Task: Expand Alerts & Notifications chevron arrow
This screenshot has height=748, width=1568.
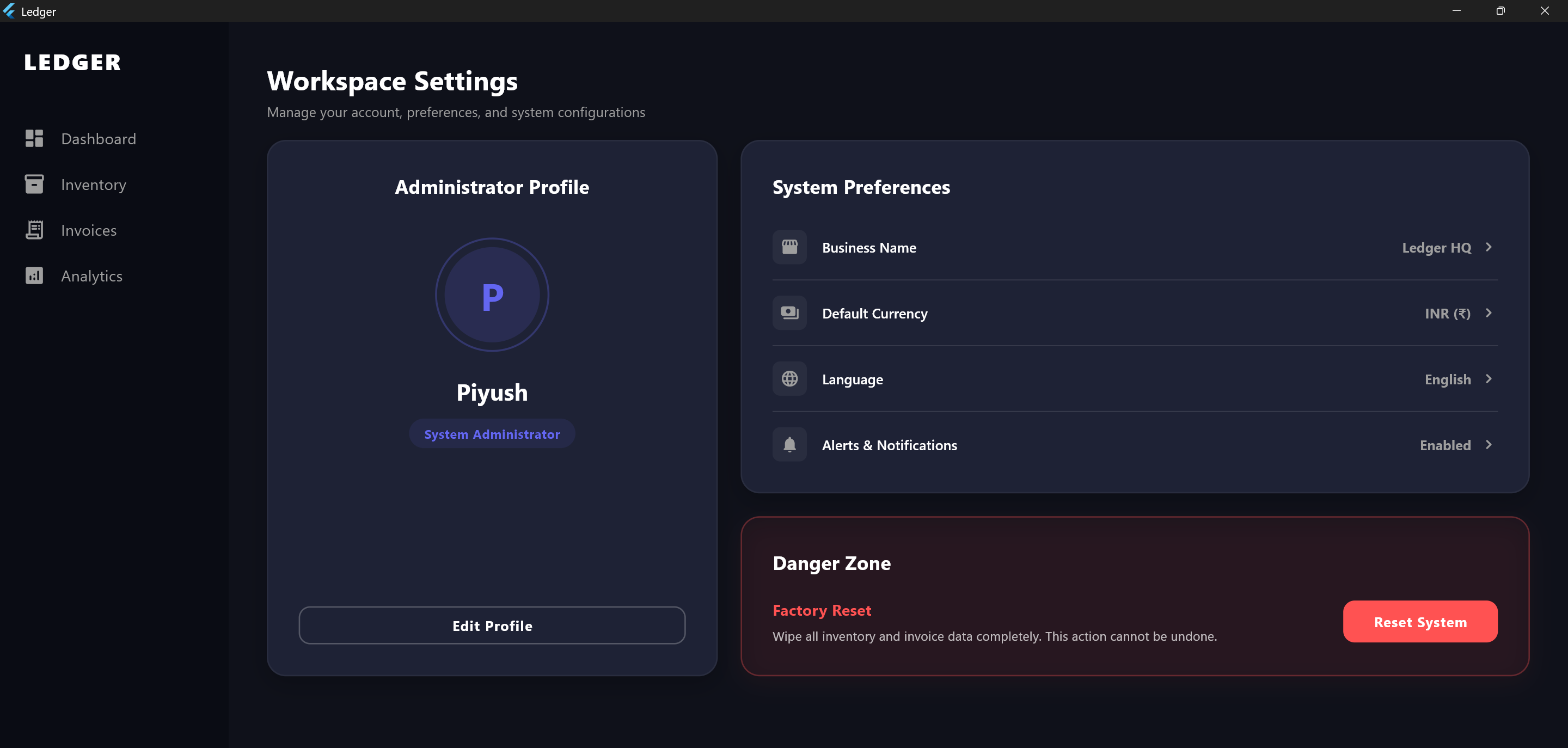Action: (x=1489, y=444)
